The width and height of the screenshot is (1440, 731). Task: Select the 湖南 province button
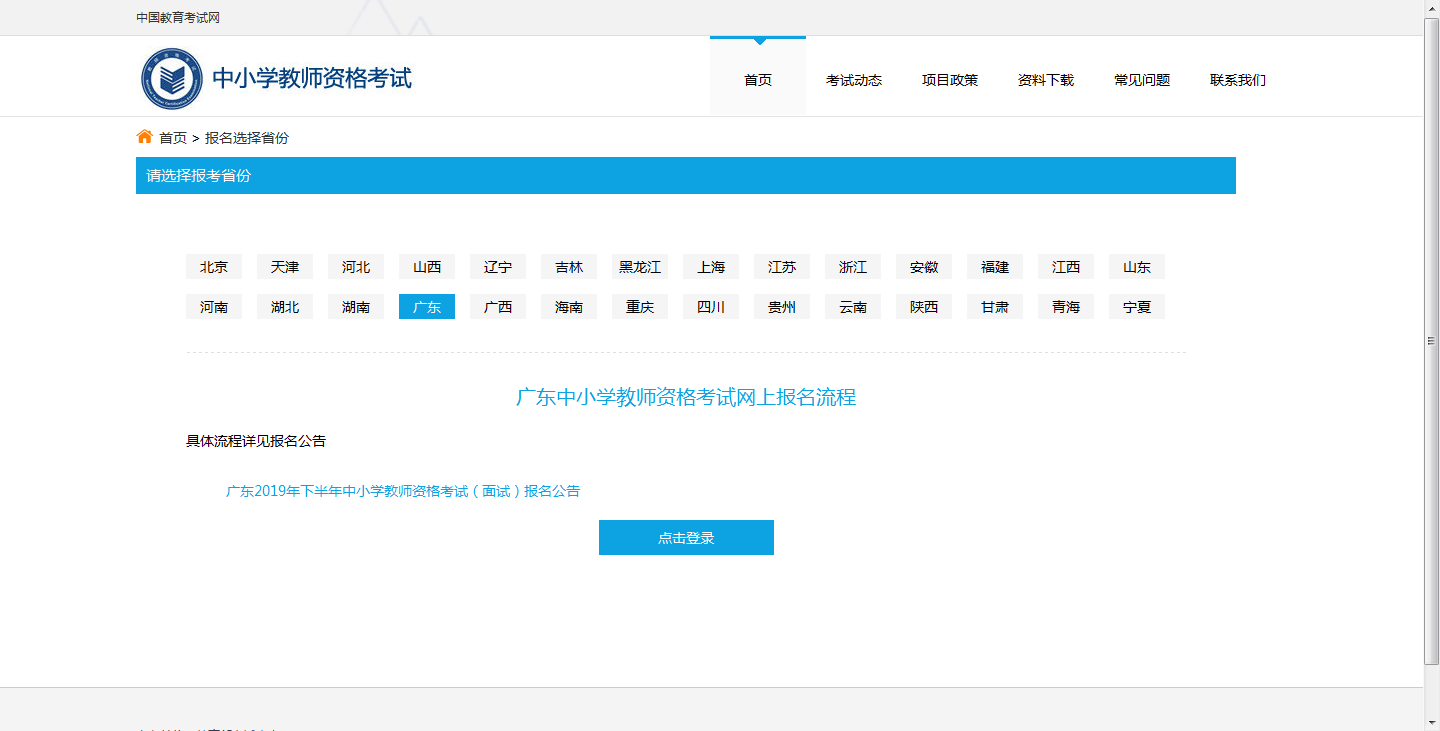tap(356, 307)
